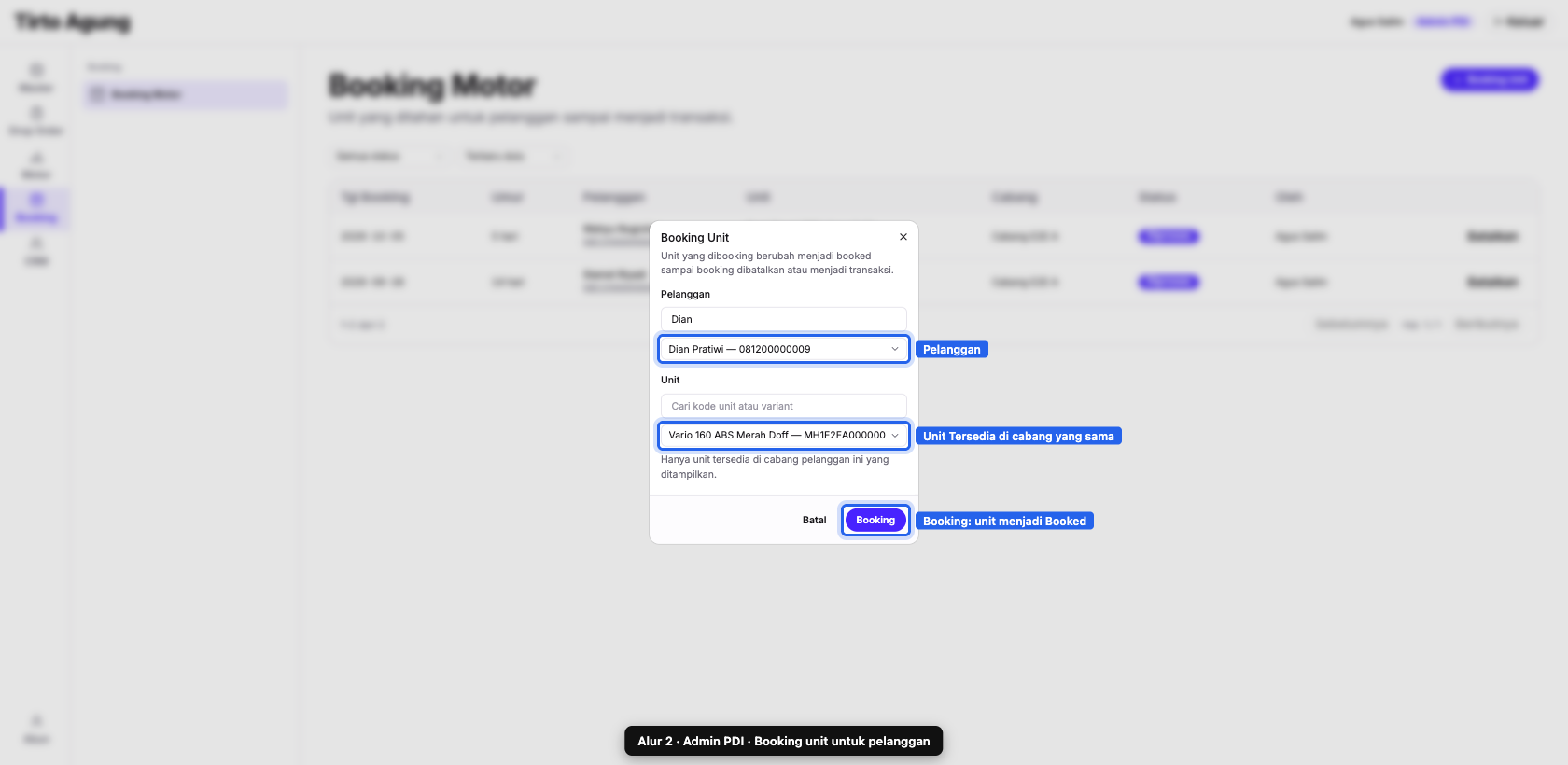Open the Master section in sidebar
This screenshot has height=765, width=1568.
[36, 77]
